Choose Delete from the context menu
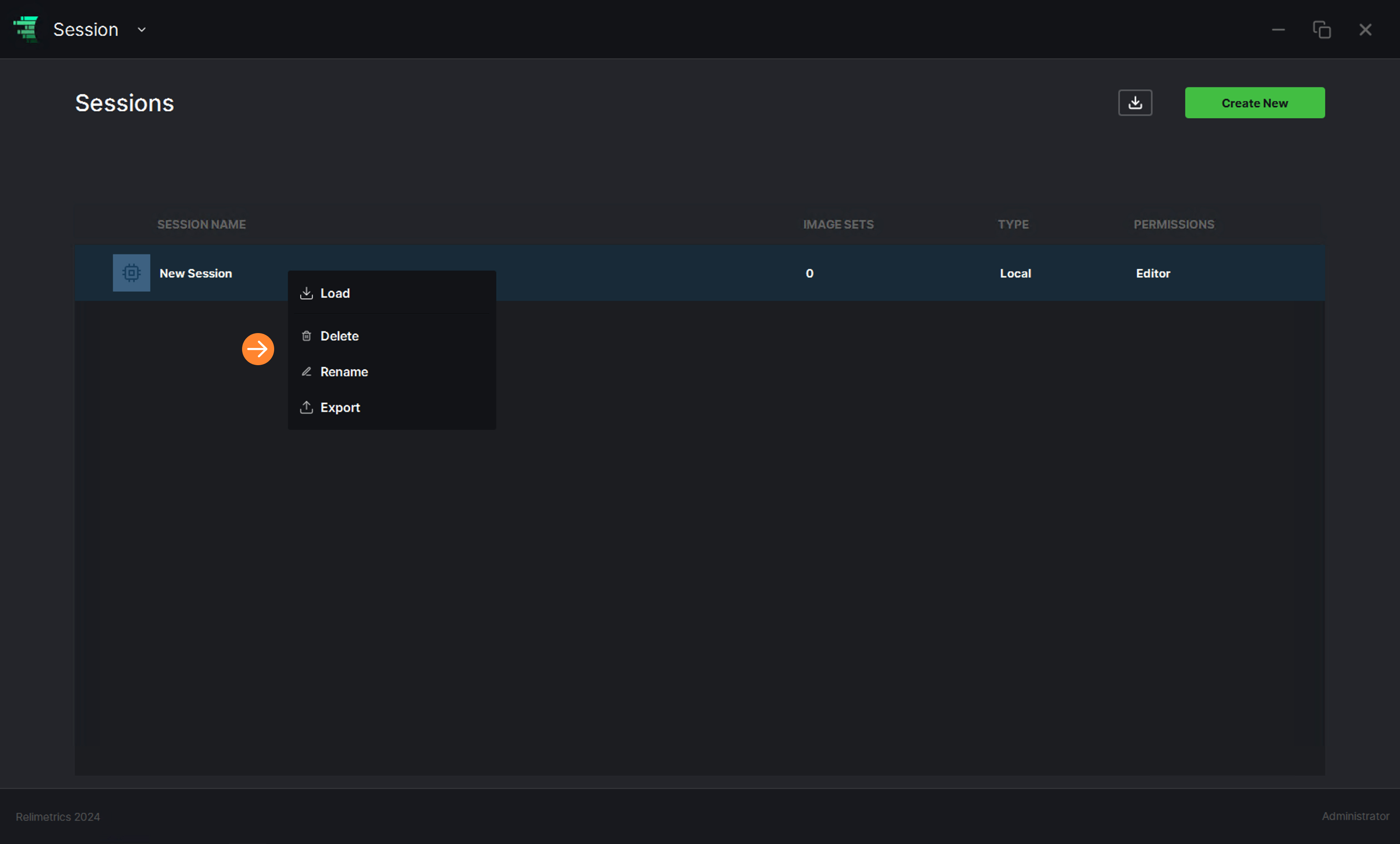The height and width of the screenshot is (844, 1400). point(392,336)
